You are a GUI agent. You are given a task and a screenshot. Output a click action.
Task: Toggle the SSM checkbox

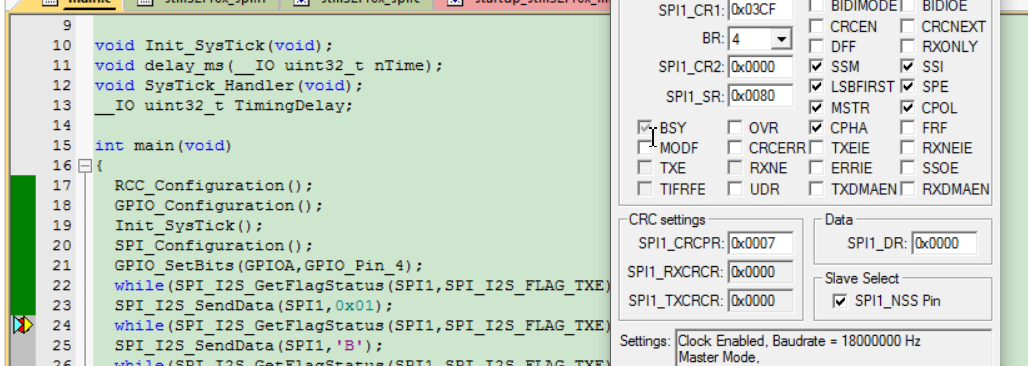pyautogui.click(x=816, y=67)
